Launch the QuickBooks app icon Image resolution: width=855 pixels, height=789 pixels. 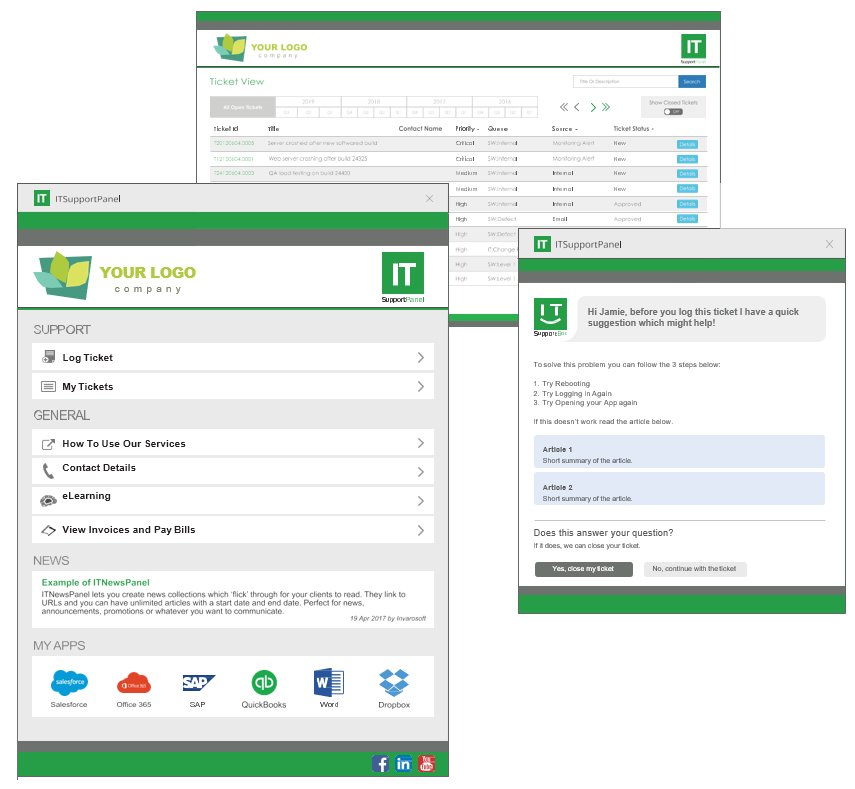pos(264,683)
